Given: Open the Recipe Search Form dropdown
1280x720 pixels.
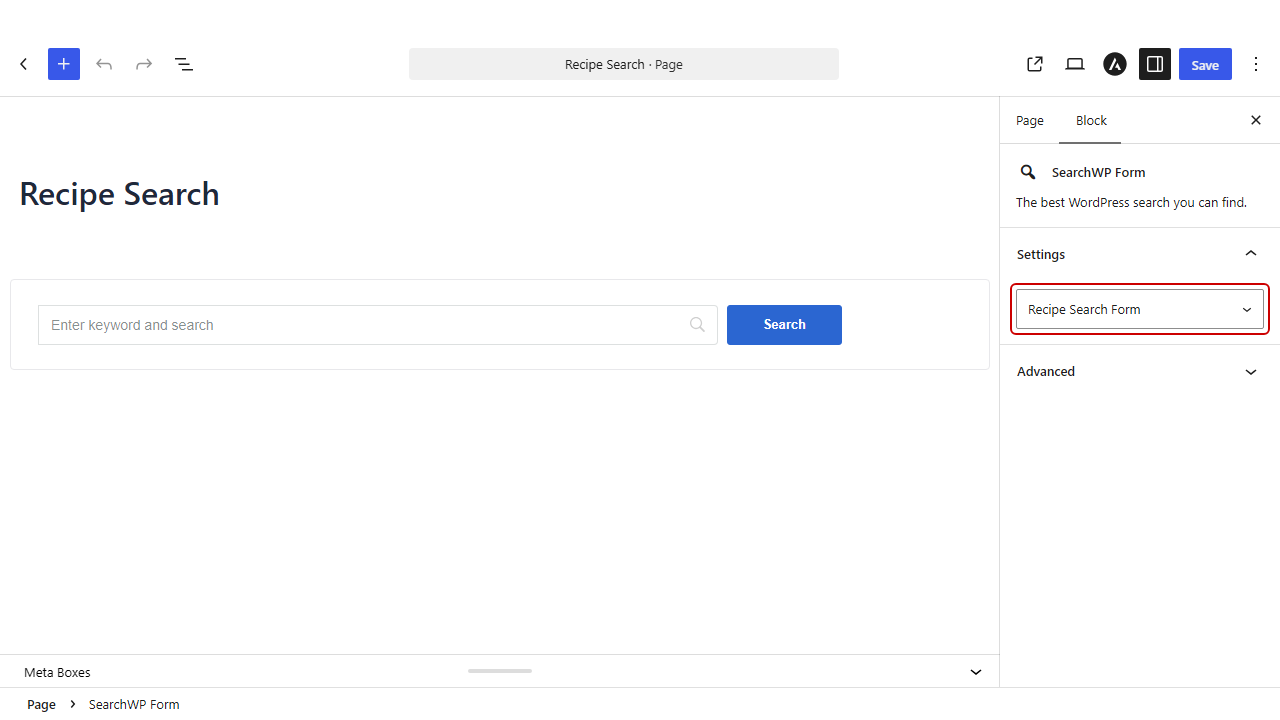Looking at the screenshot, I should tap(1140, 309).
